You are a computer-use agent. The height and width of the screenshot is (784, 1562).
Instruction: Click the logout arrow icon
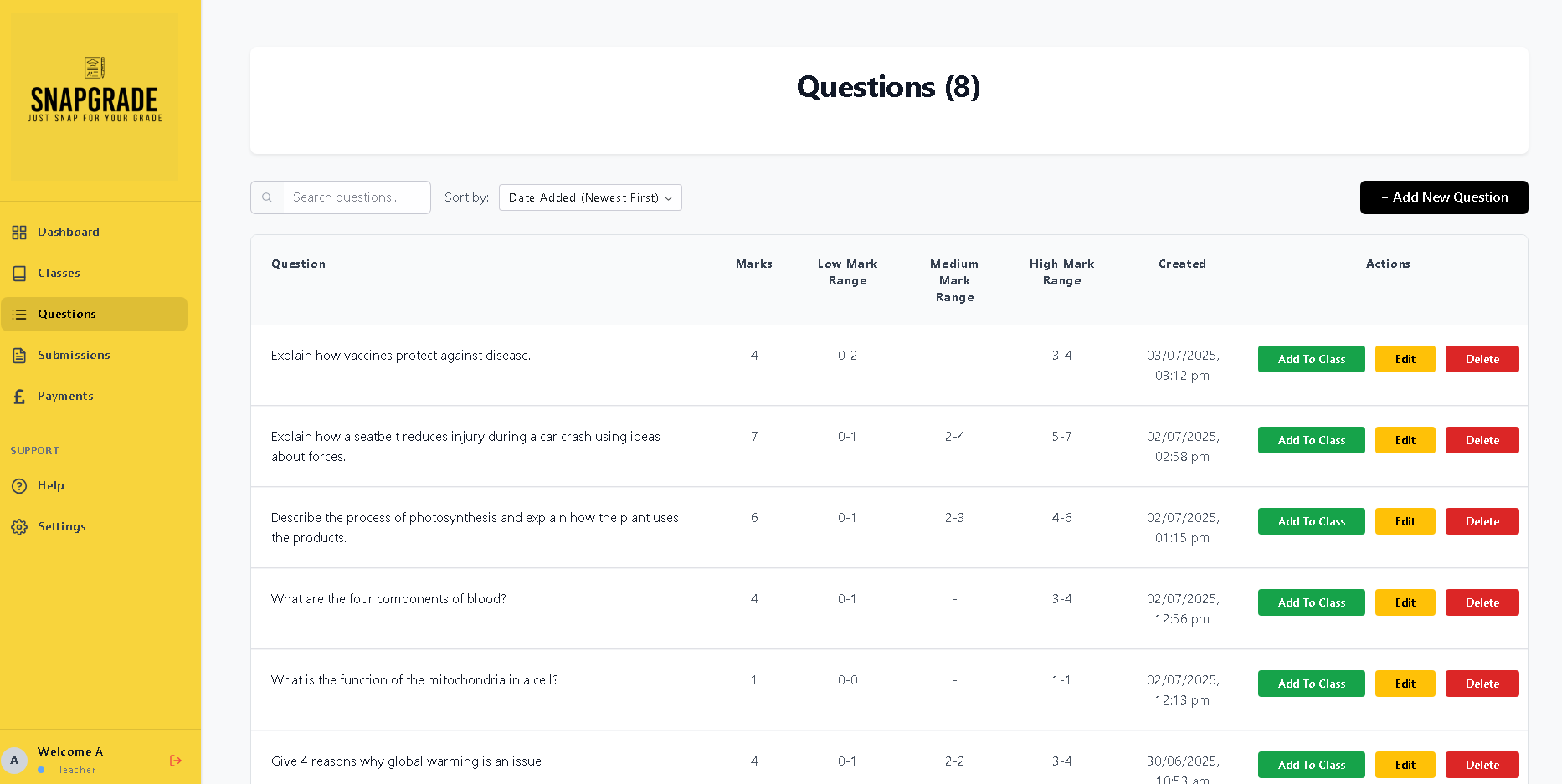pyautogui.click(x=176, y=761)
